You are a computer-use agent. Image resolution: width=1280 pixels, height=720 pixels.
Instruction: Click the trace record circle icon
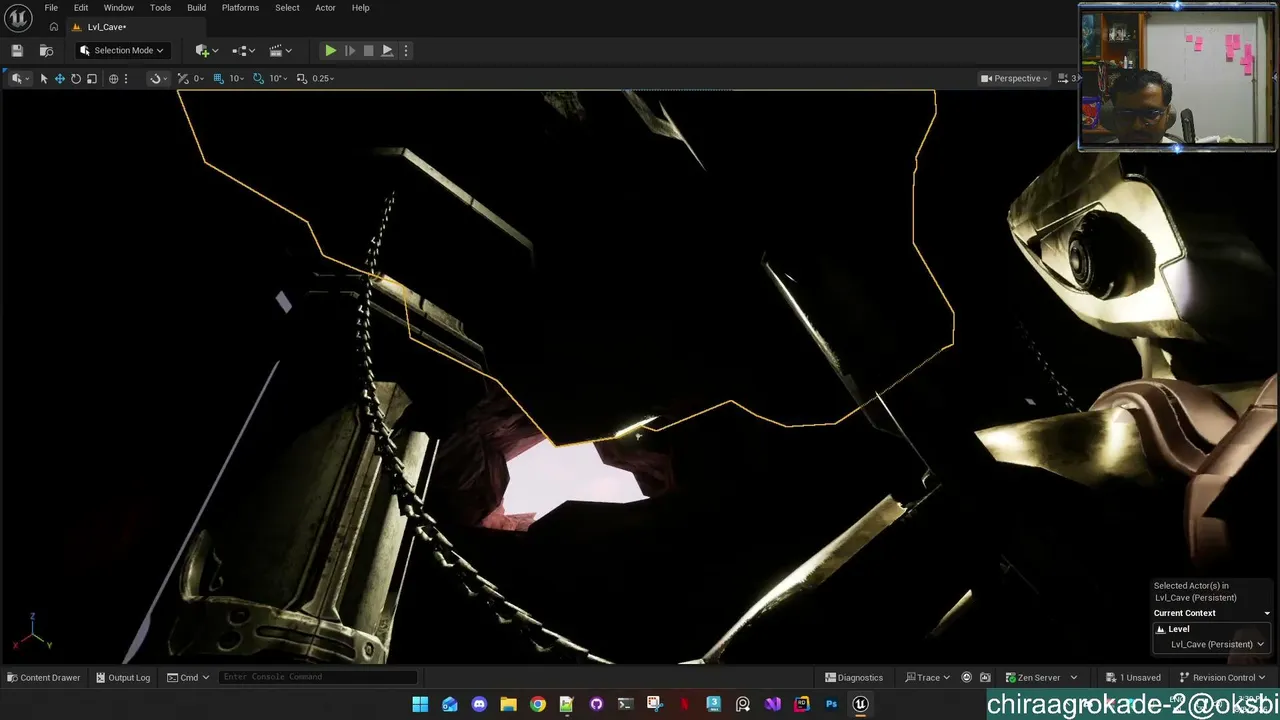[966, 677]
